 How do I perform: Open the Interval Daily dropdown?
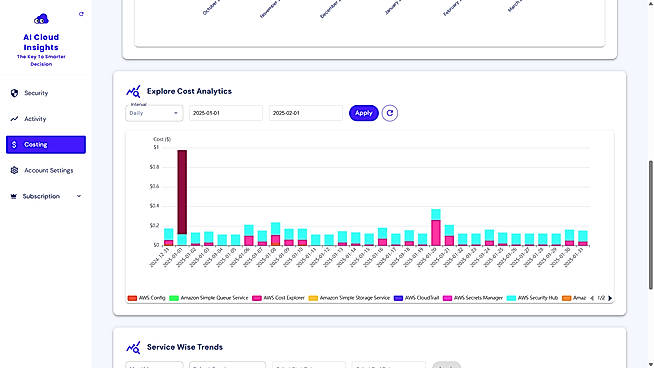click(x=154, y=113)
